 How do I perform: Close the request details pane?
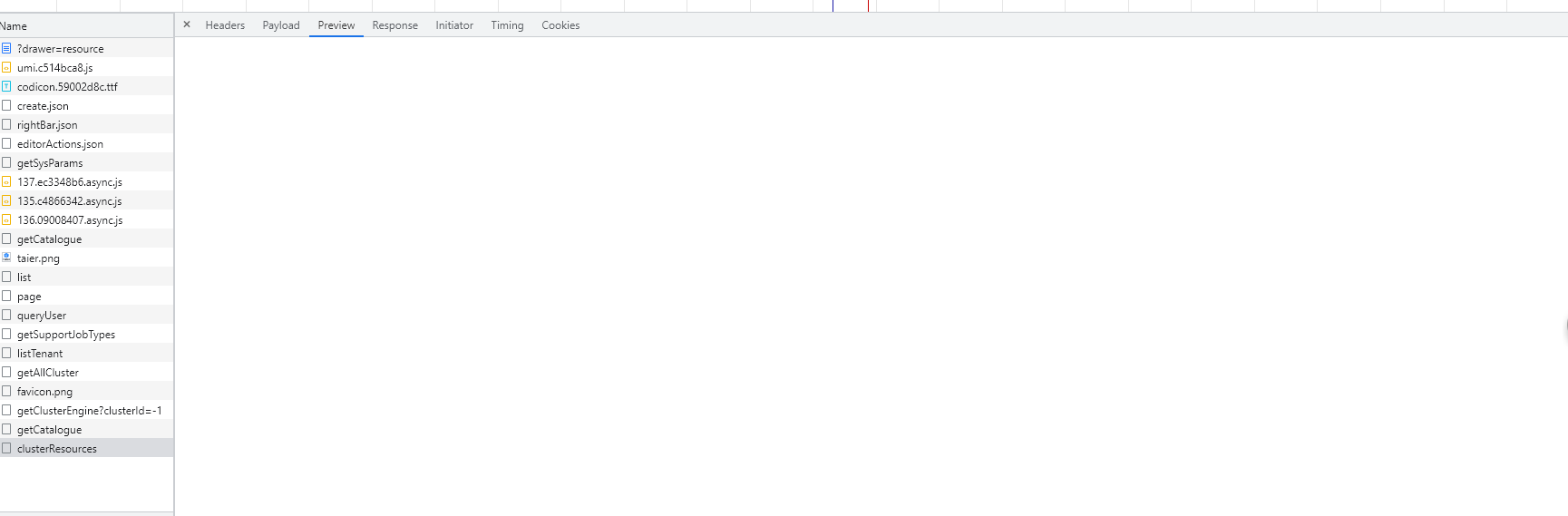coord(187,24)
